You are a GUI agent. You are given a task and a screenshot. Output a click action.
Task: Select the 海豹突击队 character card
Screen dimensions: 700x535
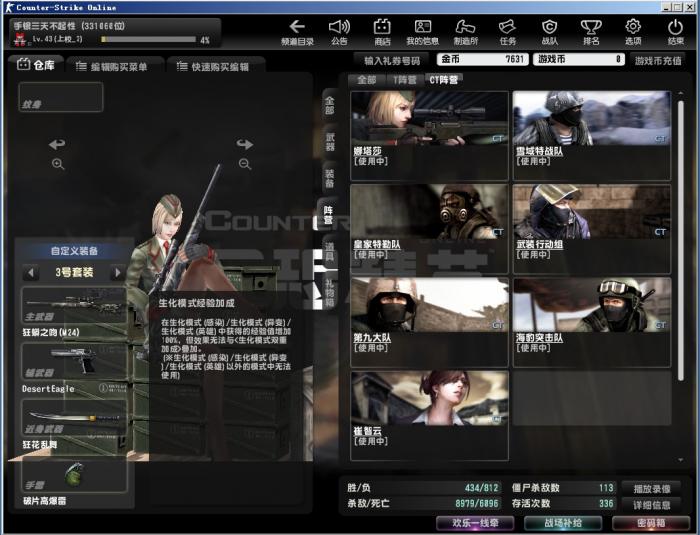592,322
